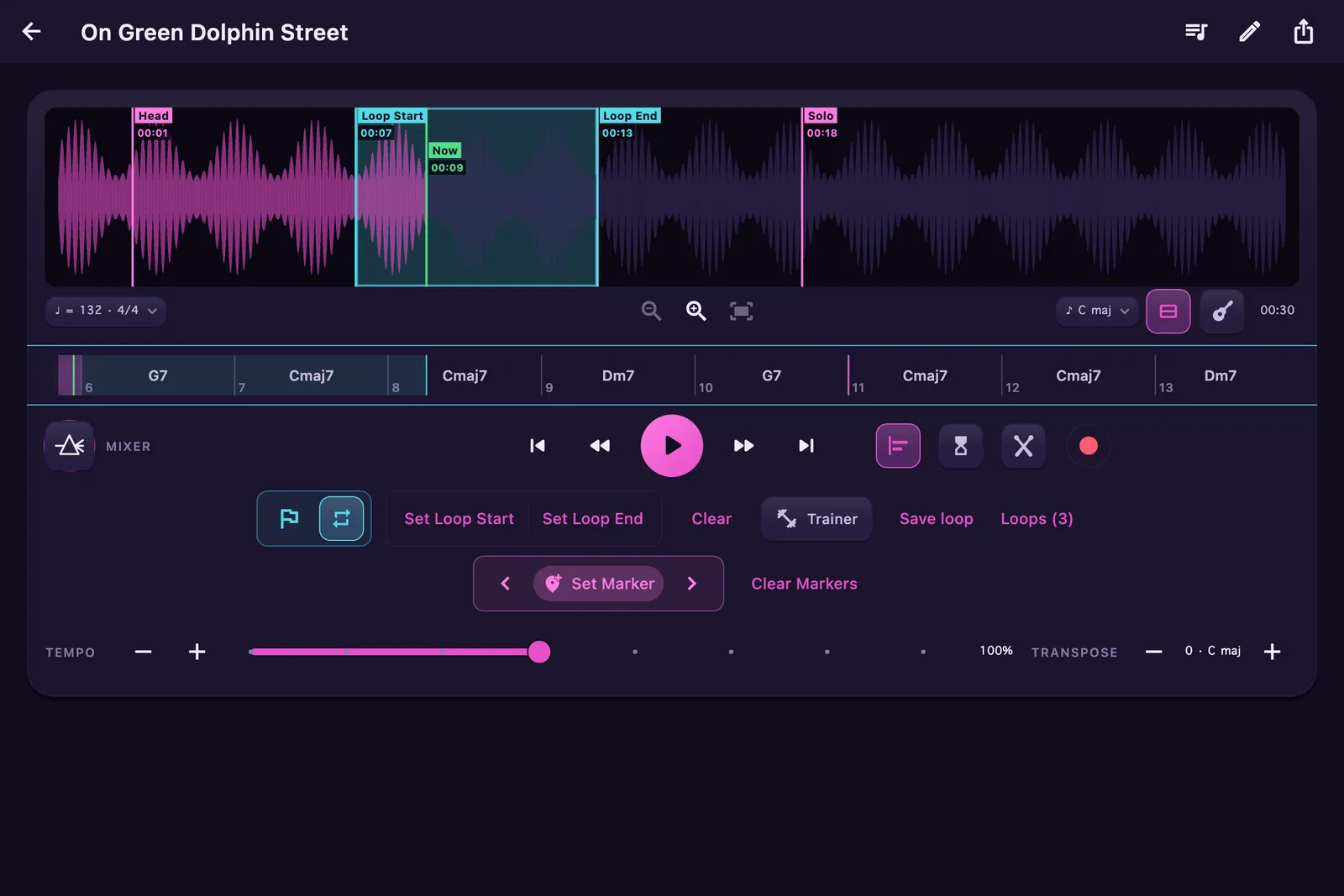Image resolution: width=1344 pixels, height=896 pixels.
Task: Open the guitar instrument view
Action: coord(1222,311)
